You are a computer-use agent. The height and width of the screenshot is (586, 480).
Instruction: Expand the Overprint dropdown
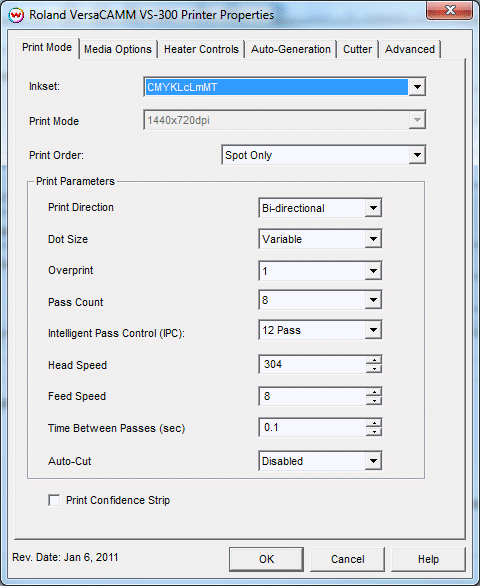point(373,271)
